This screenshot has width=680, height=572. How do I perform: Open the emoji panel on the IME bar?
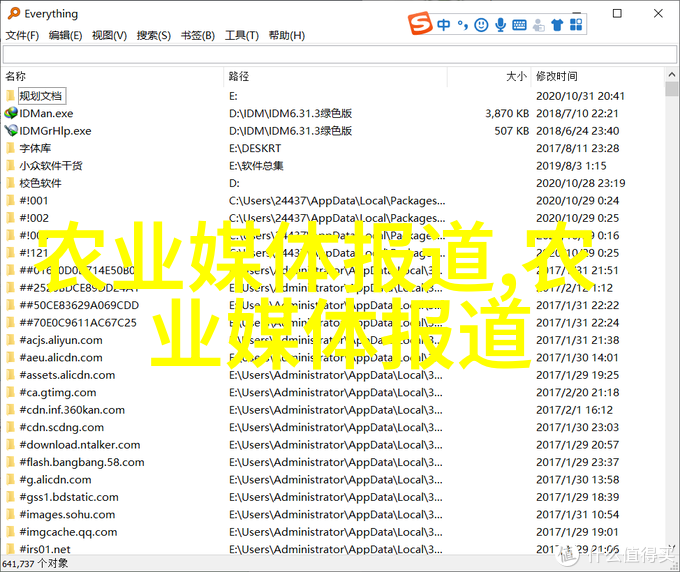point(481,25)
